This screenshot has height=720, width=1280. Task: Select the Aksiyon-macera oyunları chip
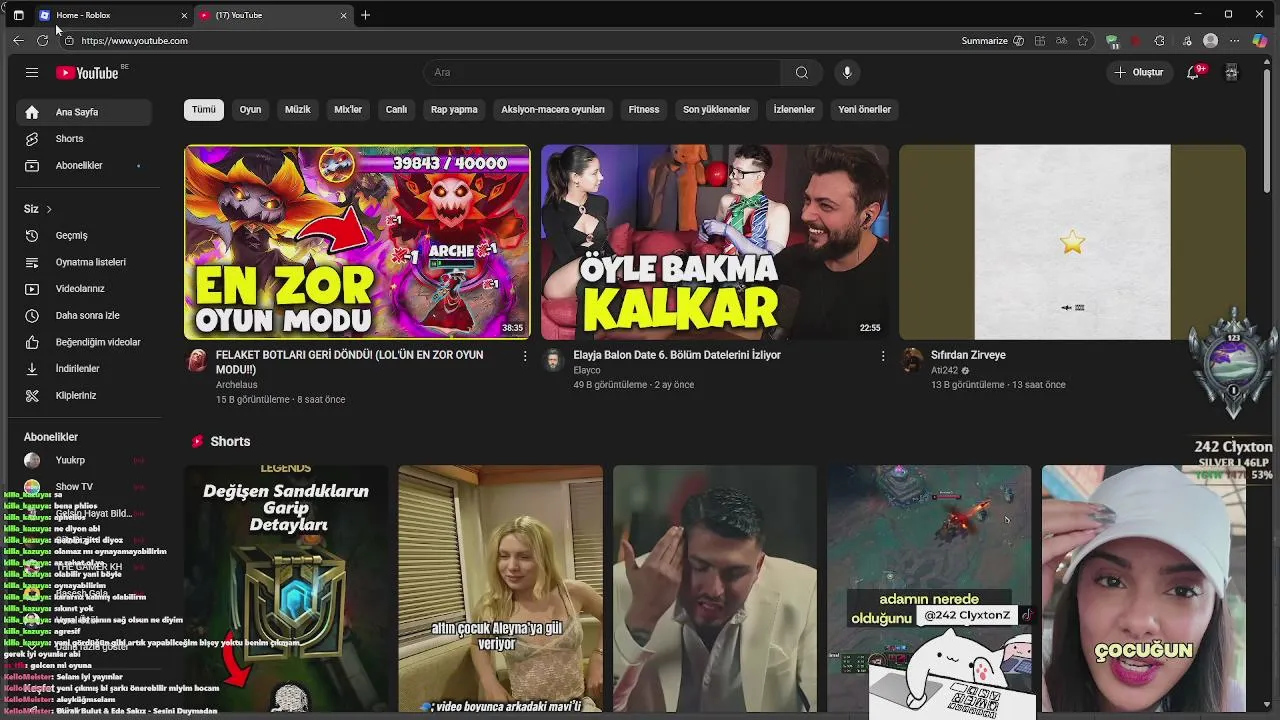553,109
